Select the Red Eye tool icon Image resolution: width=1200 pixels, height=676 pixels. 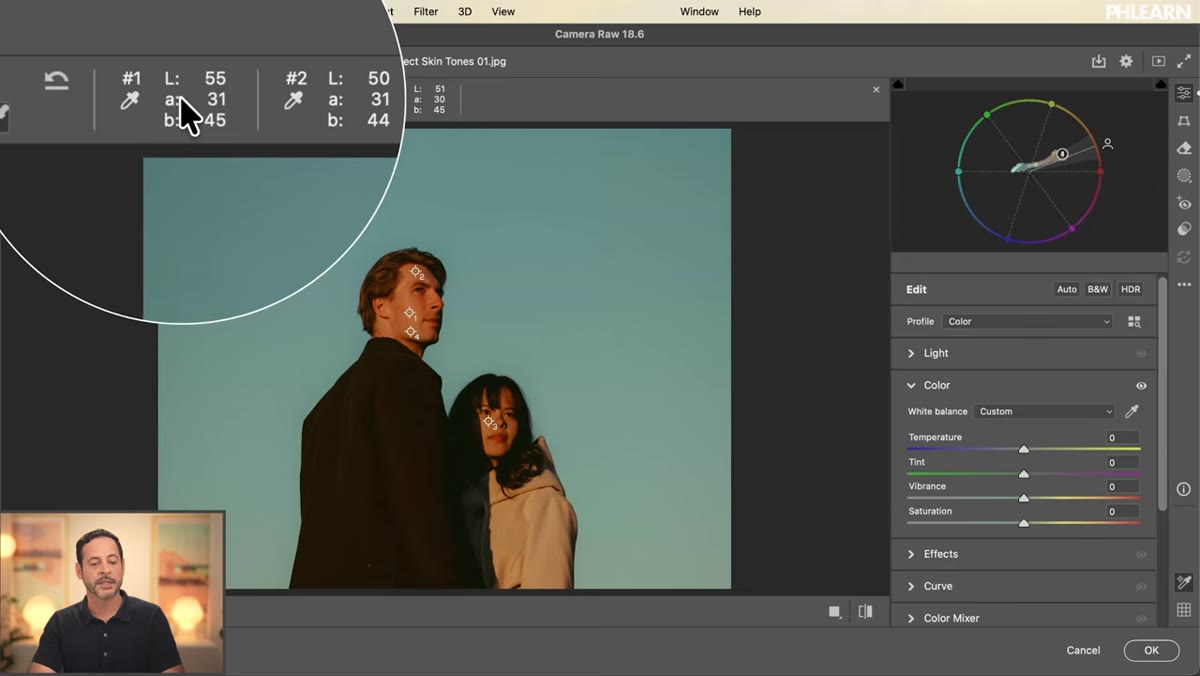1184,203
